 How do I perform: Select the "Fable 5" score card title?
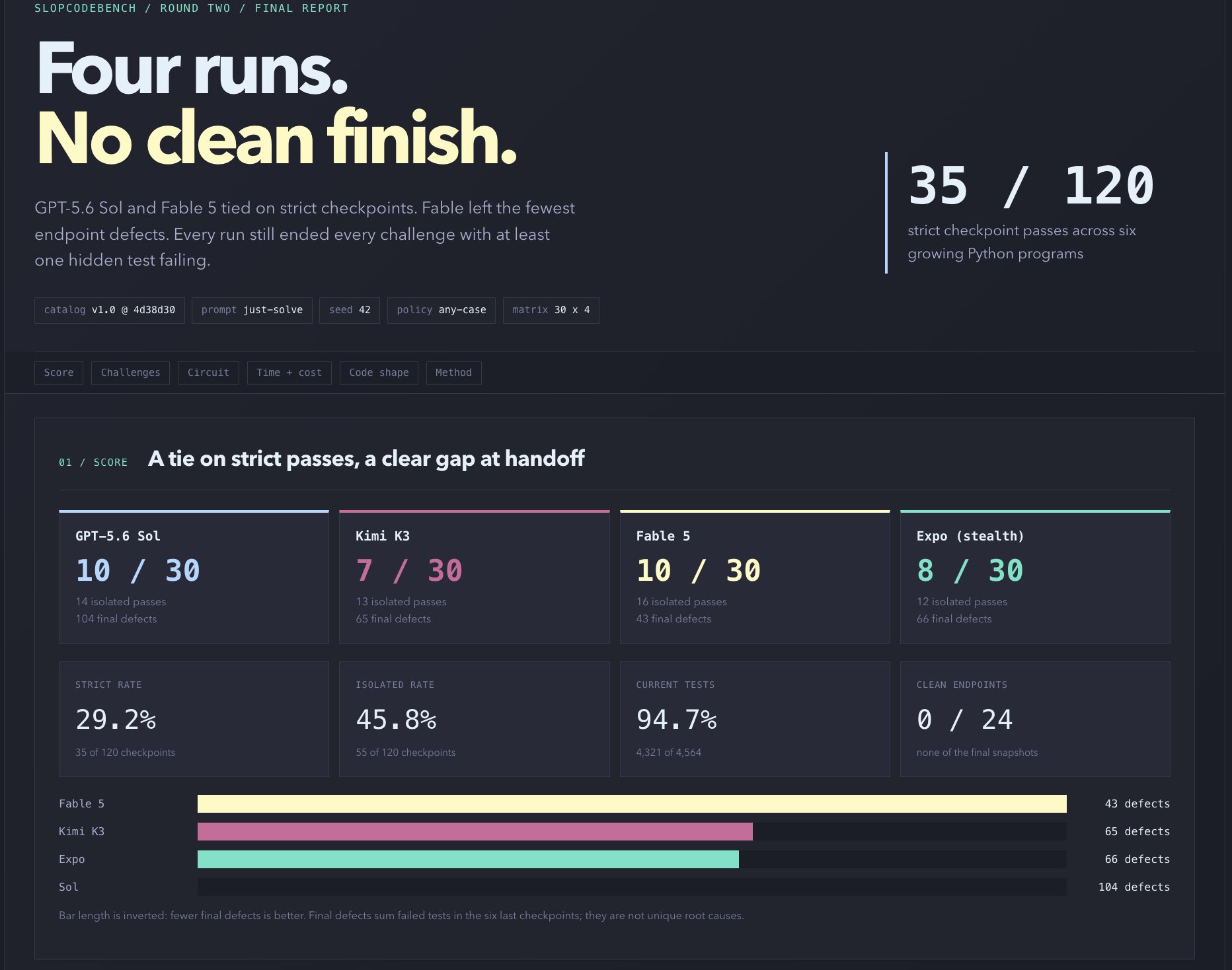click(663, 536)
